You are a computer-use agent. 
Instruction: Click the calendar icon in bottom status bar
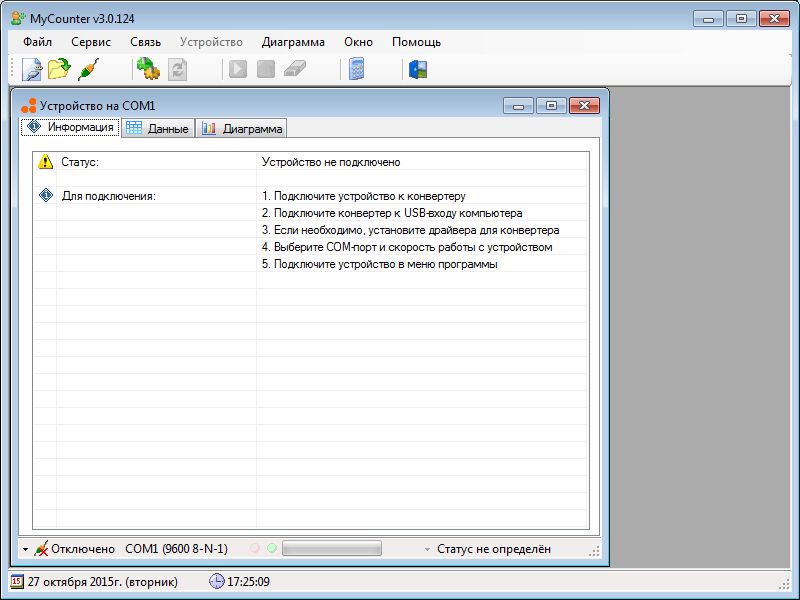(x=17, y=581)
